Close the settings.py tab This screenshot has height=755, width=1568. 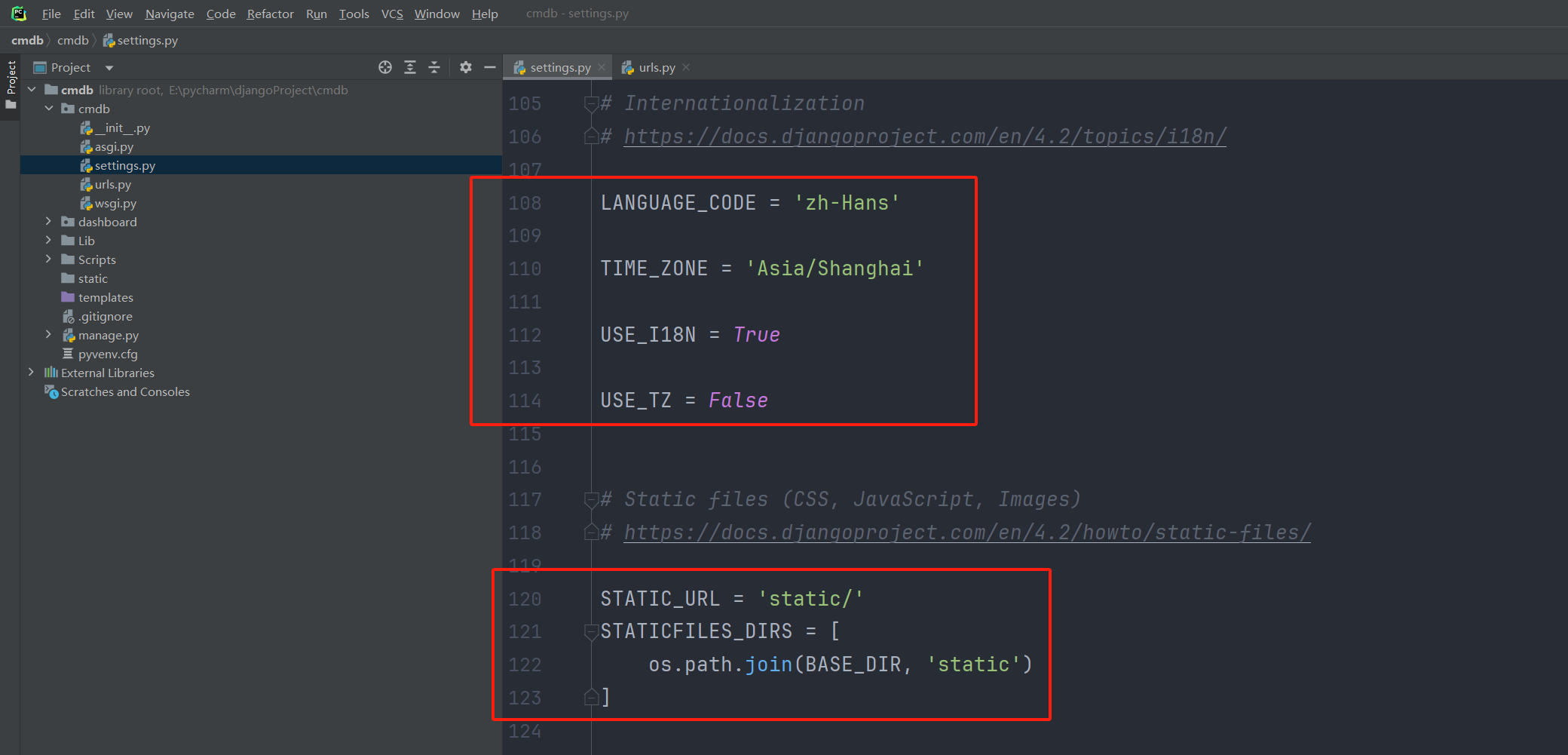602,67
